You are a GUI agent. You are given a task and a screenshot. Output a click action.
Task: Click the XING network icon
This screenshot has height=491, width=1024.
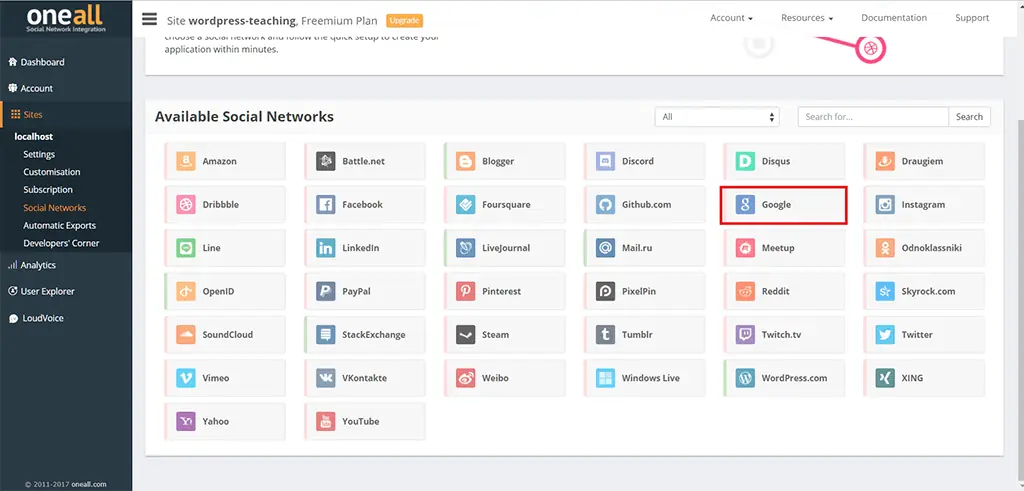coord(885,378)
